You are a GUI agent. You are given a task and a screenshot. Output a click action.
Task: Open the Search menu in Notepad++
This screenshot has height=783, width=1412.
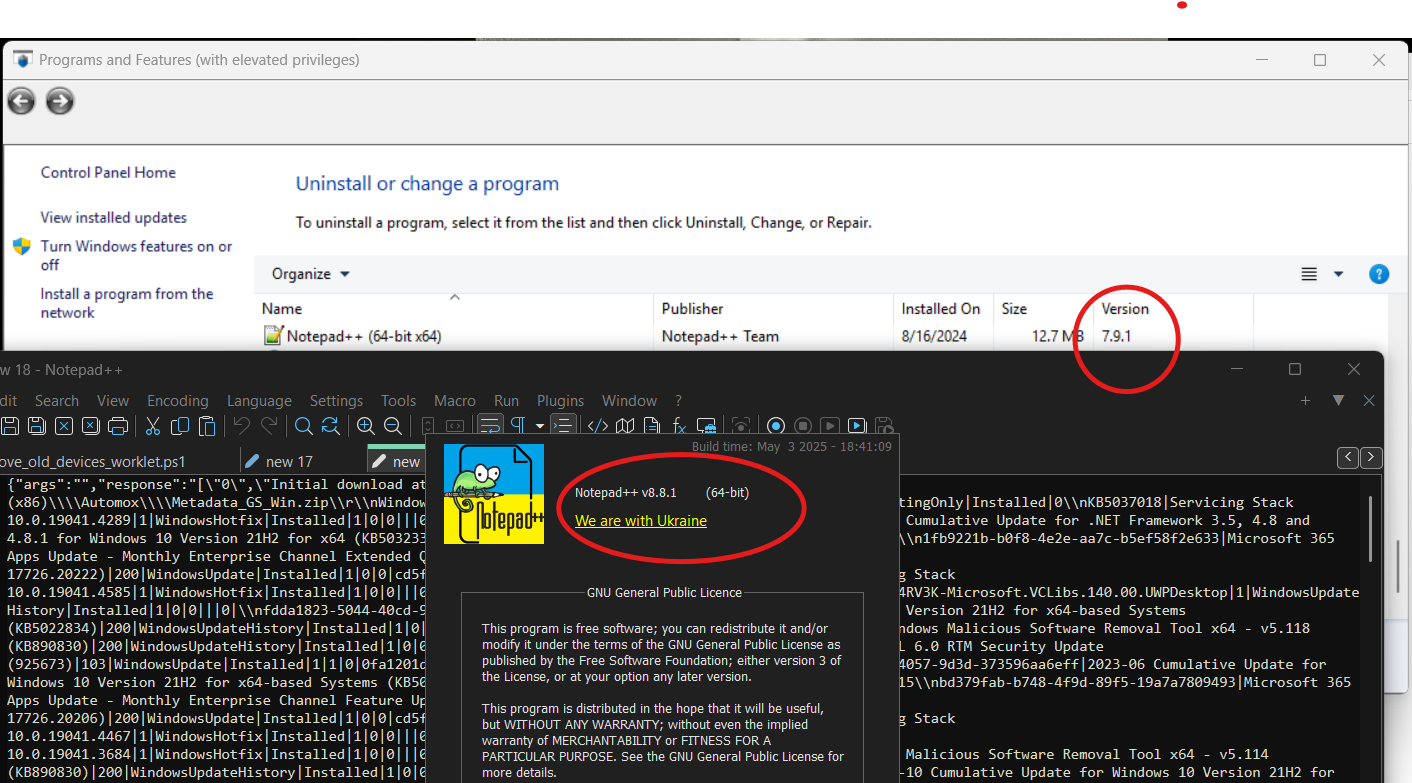(57, 400)
